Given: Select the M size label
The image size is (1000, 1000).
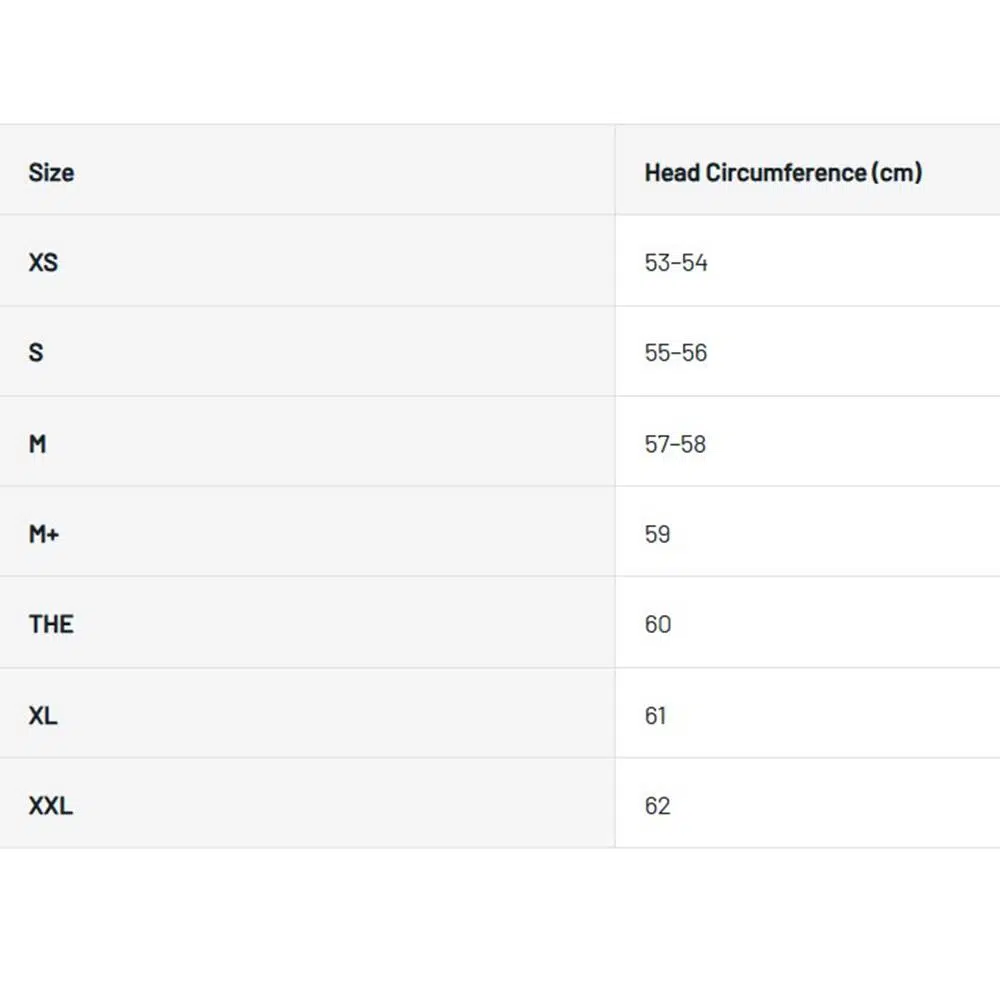Looking at the screenshot, I should pyautogui.click(x=37, y=443).
